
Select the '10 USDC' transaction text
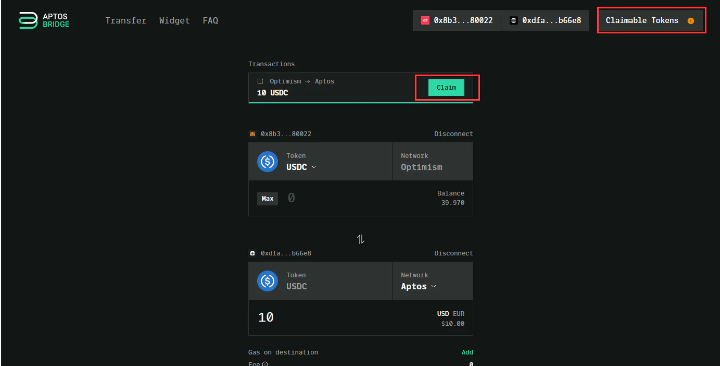(x=273, y=93)
